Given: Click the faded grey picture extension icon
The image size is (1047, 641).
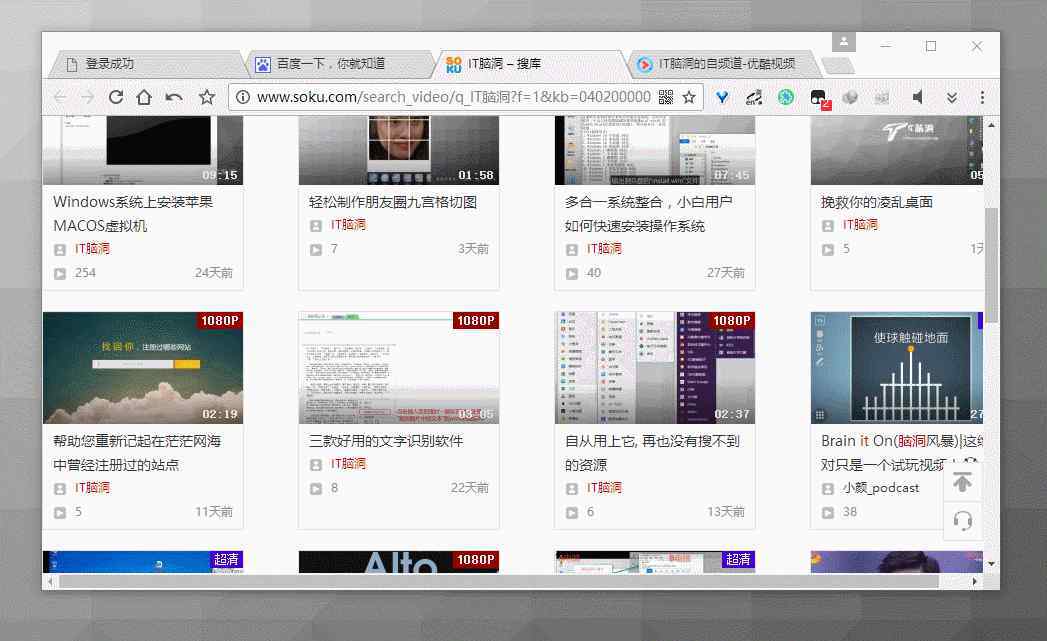Looking at the screenshot, I should 882,97.
